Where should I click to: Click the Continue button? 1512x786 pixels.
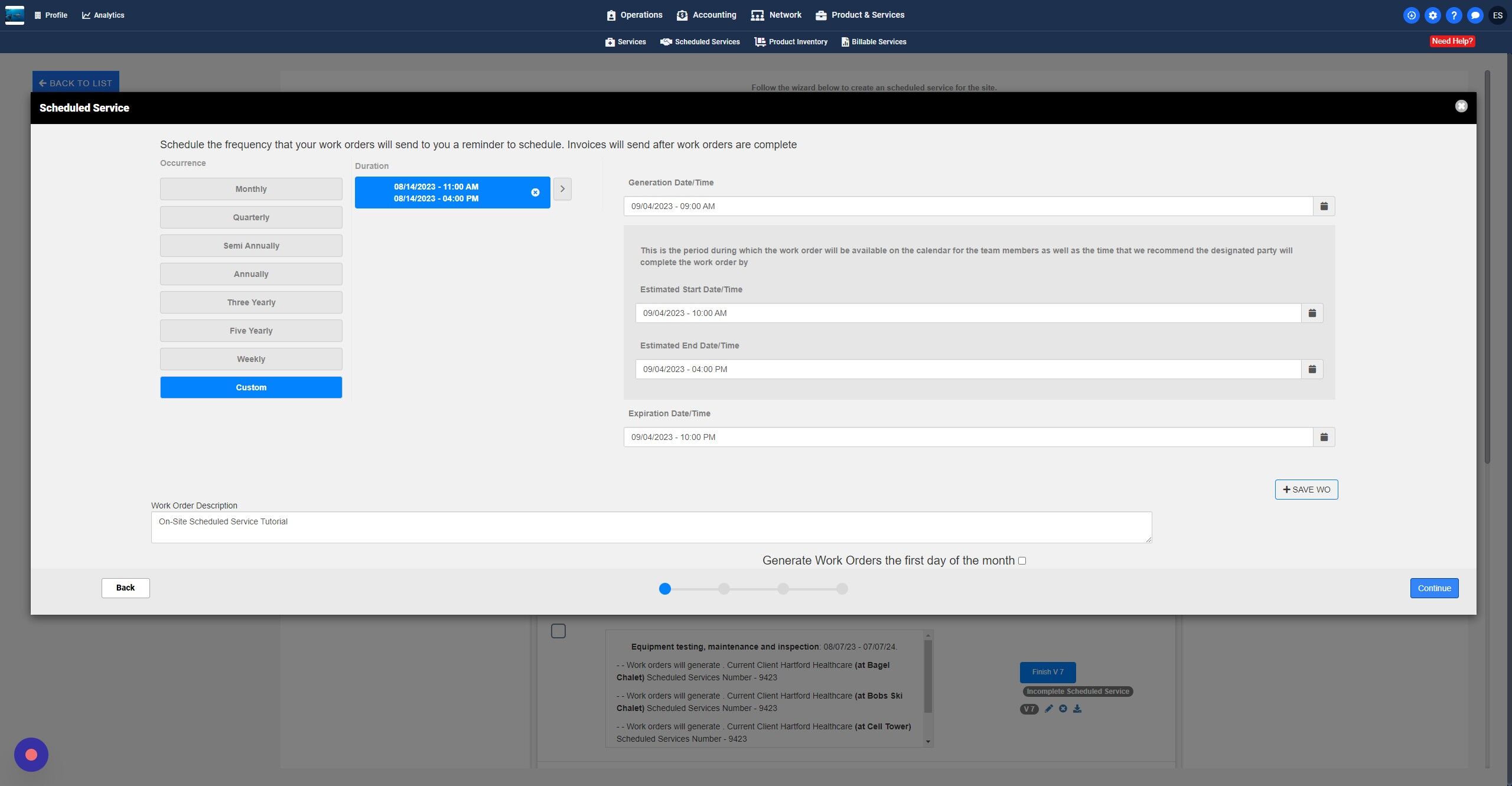[1434, 588]
